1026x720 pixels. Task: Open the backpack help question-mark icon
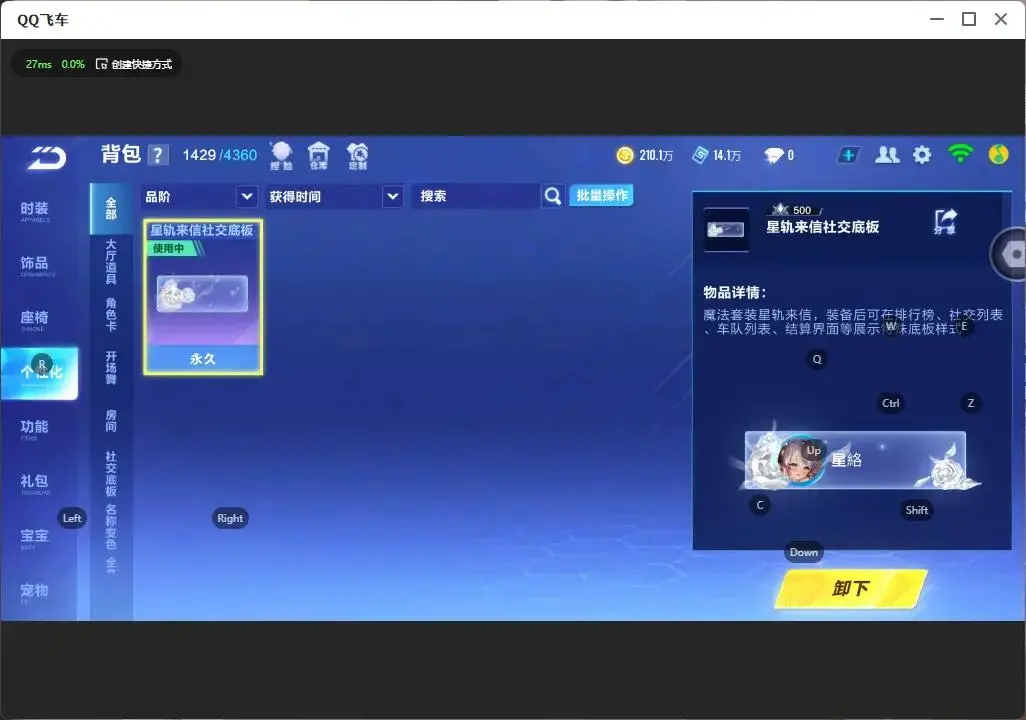(x=158, y=155)
